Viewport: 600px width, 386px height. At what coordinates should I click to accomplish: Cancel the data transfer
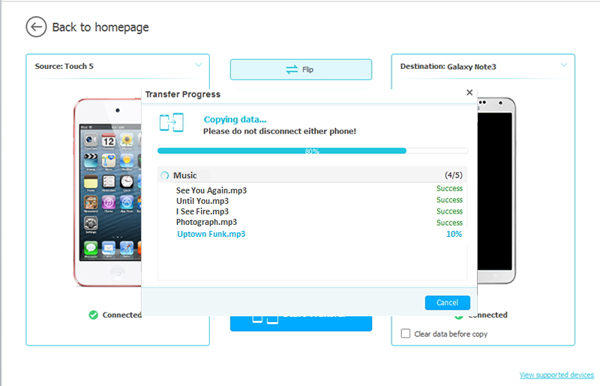(447, 303)
